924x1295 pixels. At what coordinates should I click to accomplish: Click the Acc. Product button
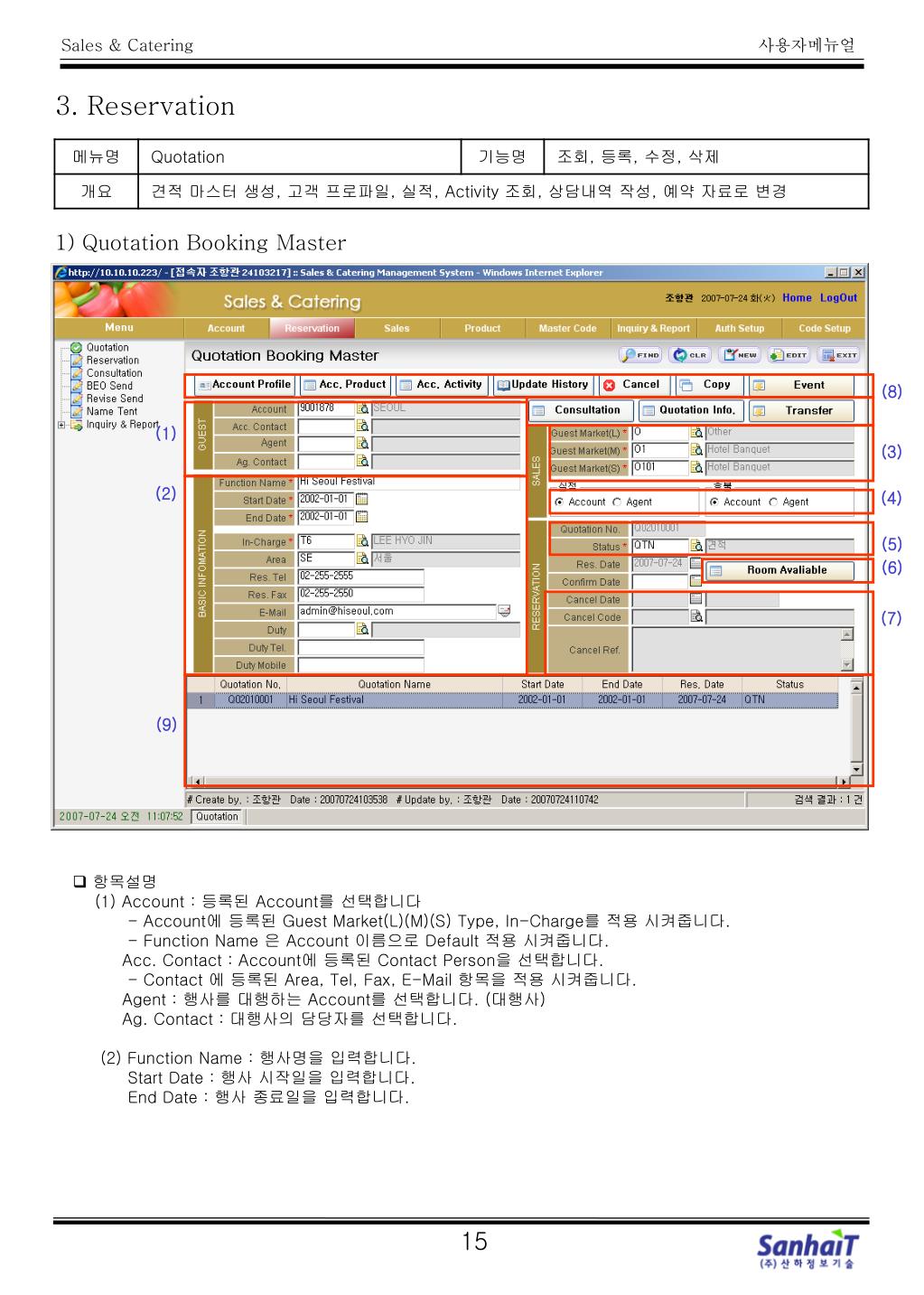(345, 385)
